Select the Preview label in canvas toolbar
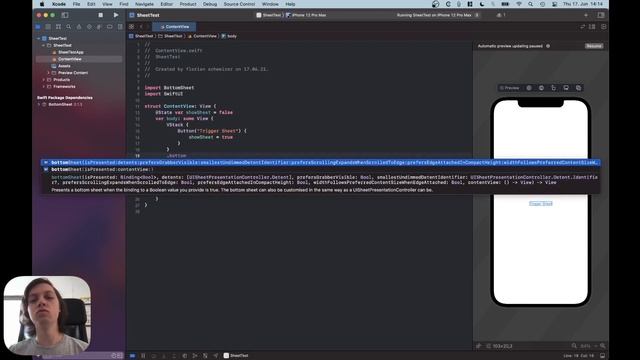The width and height of the screenshot is (640, 360). pyautogui.click(x=510, y=88)
